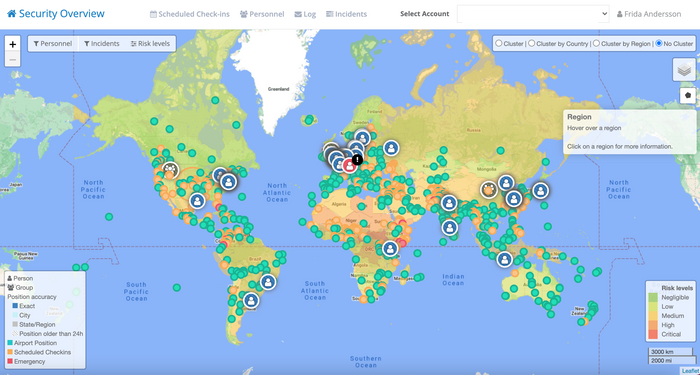Click the person marker in Mexico

click(197, 201)
